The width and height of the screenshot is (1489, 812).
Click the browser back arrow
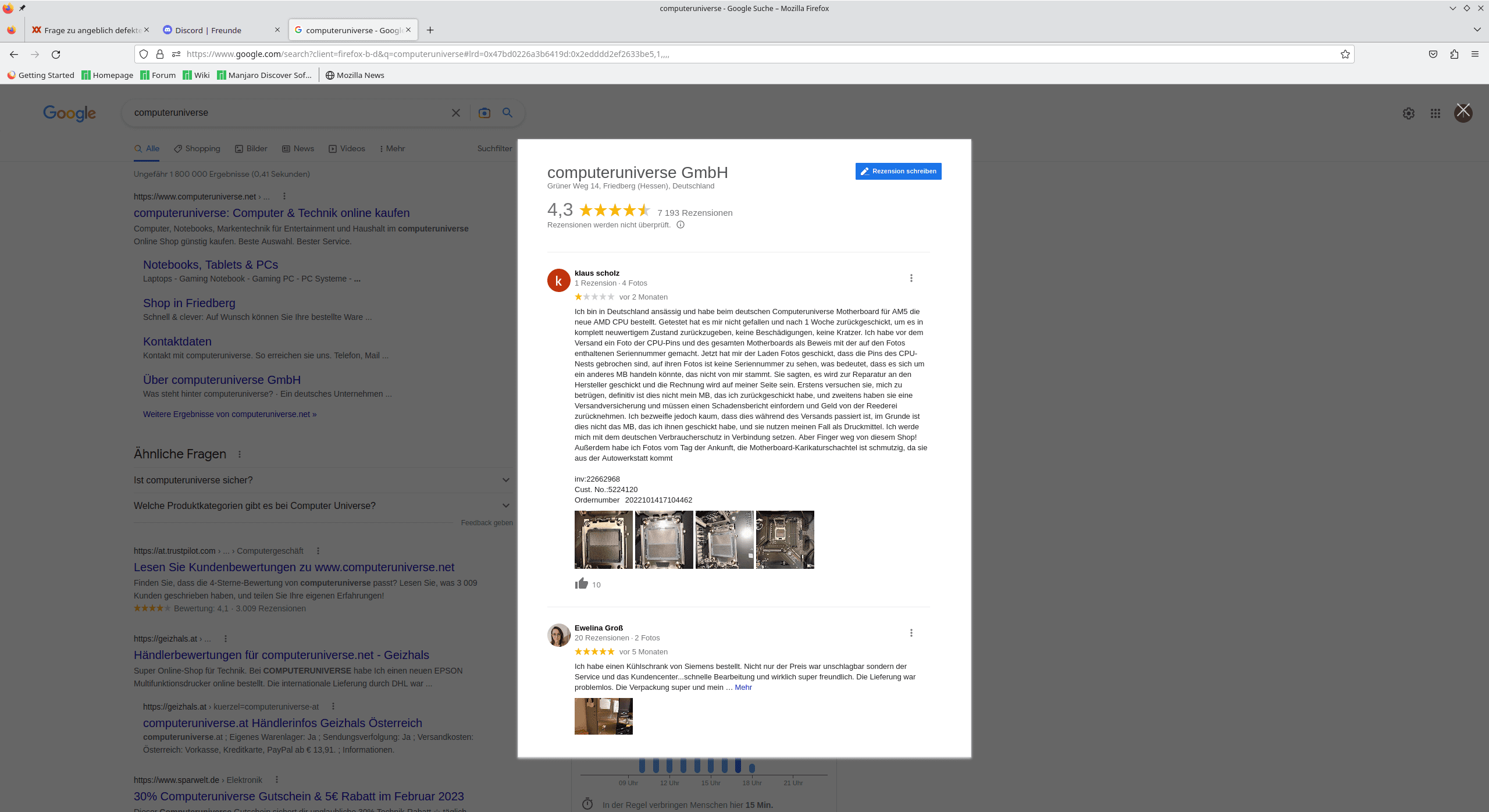click(14, 54)
